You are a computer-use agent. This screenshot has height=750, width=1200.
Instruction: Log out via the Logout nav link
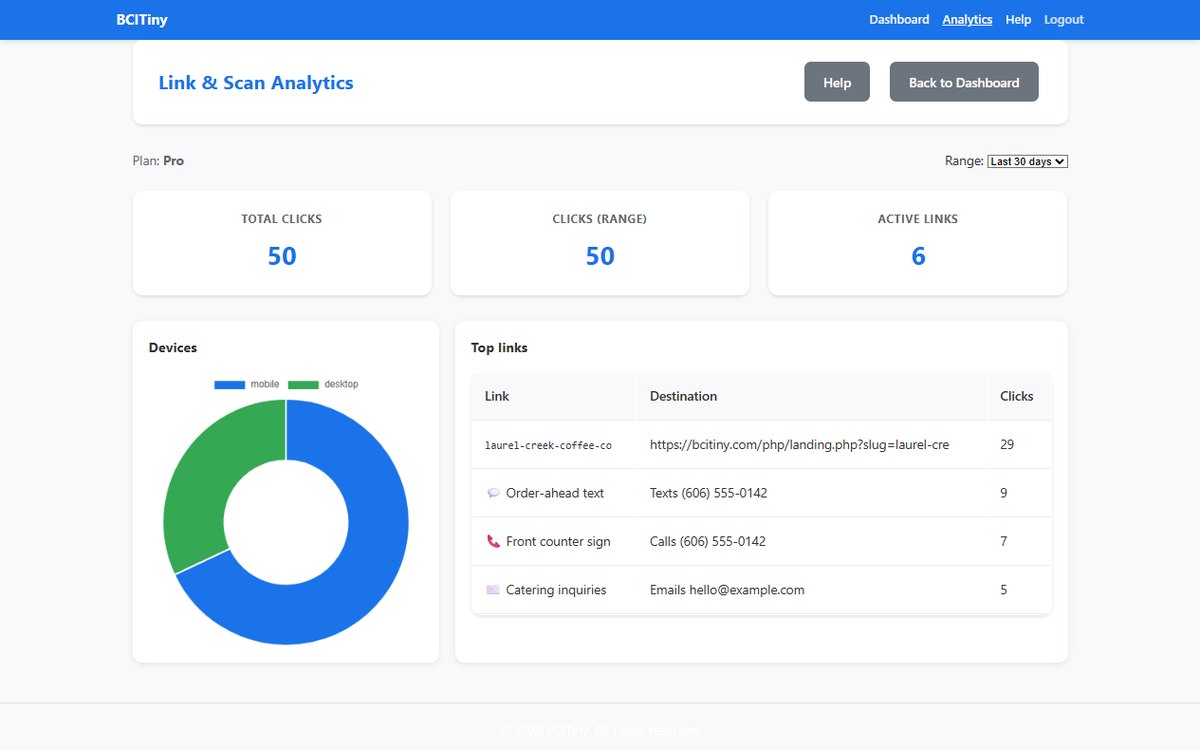click(1064, 20)
